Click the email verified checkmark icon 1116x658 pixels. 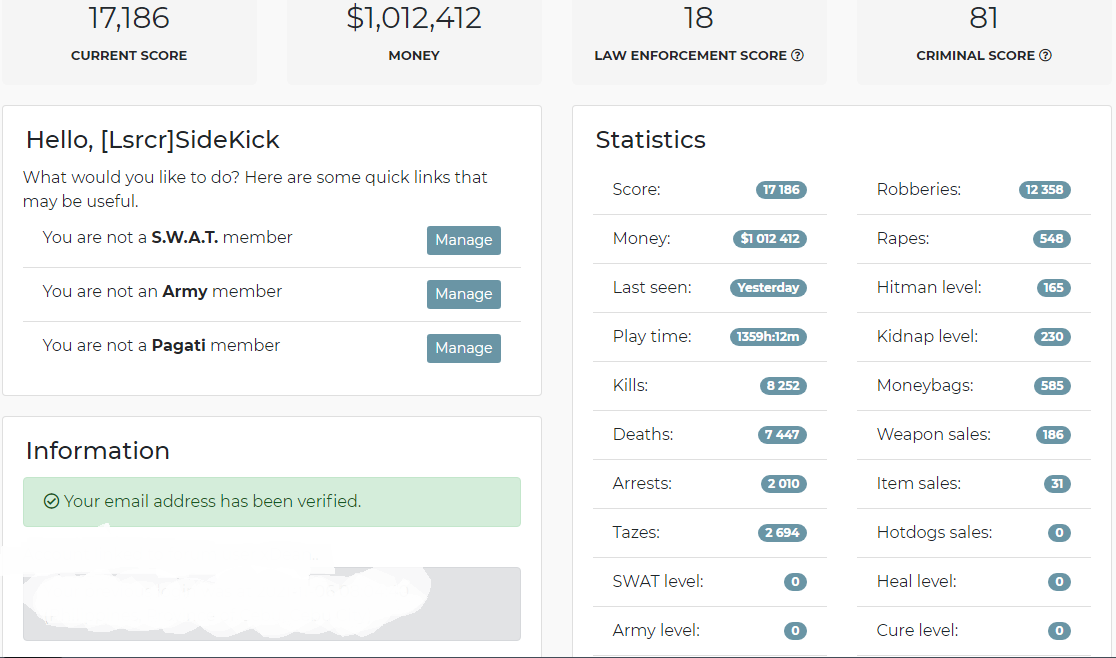tap(51, 502)
